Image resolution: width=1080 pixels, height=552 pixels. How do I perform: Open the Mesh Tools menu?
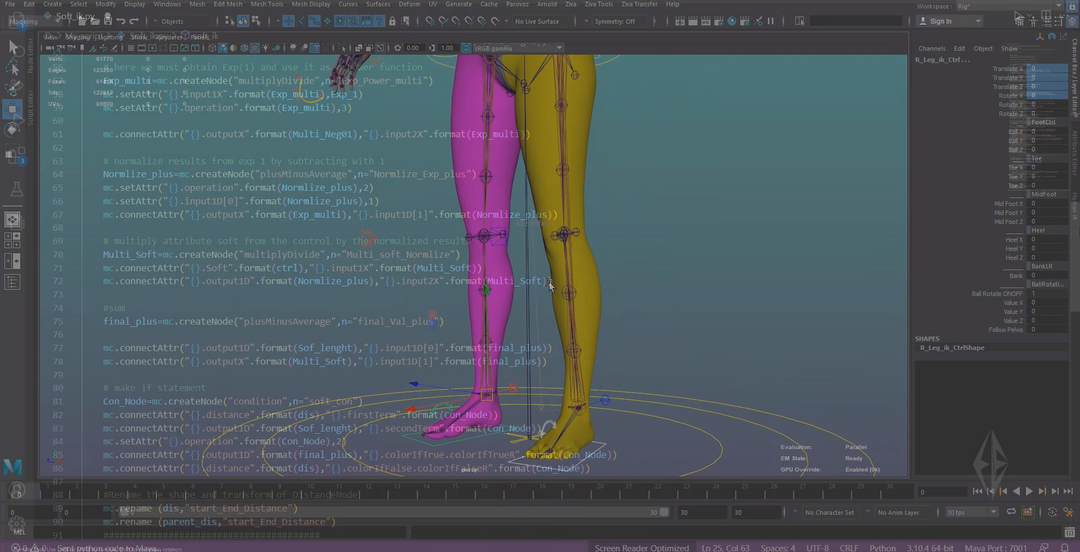point(266,5)
